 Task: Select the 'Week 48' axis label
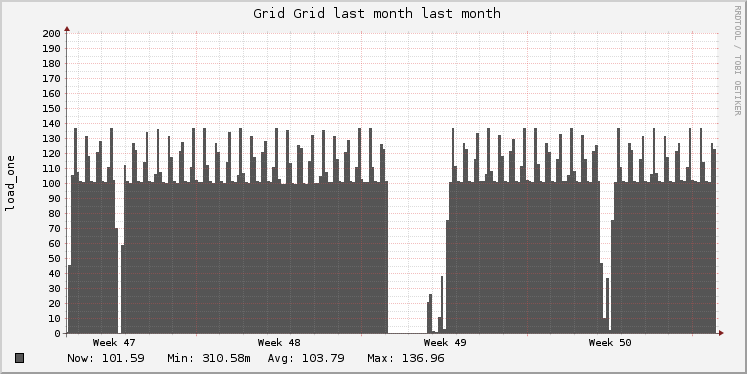tap(279, 343)
